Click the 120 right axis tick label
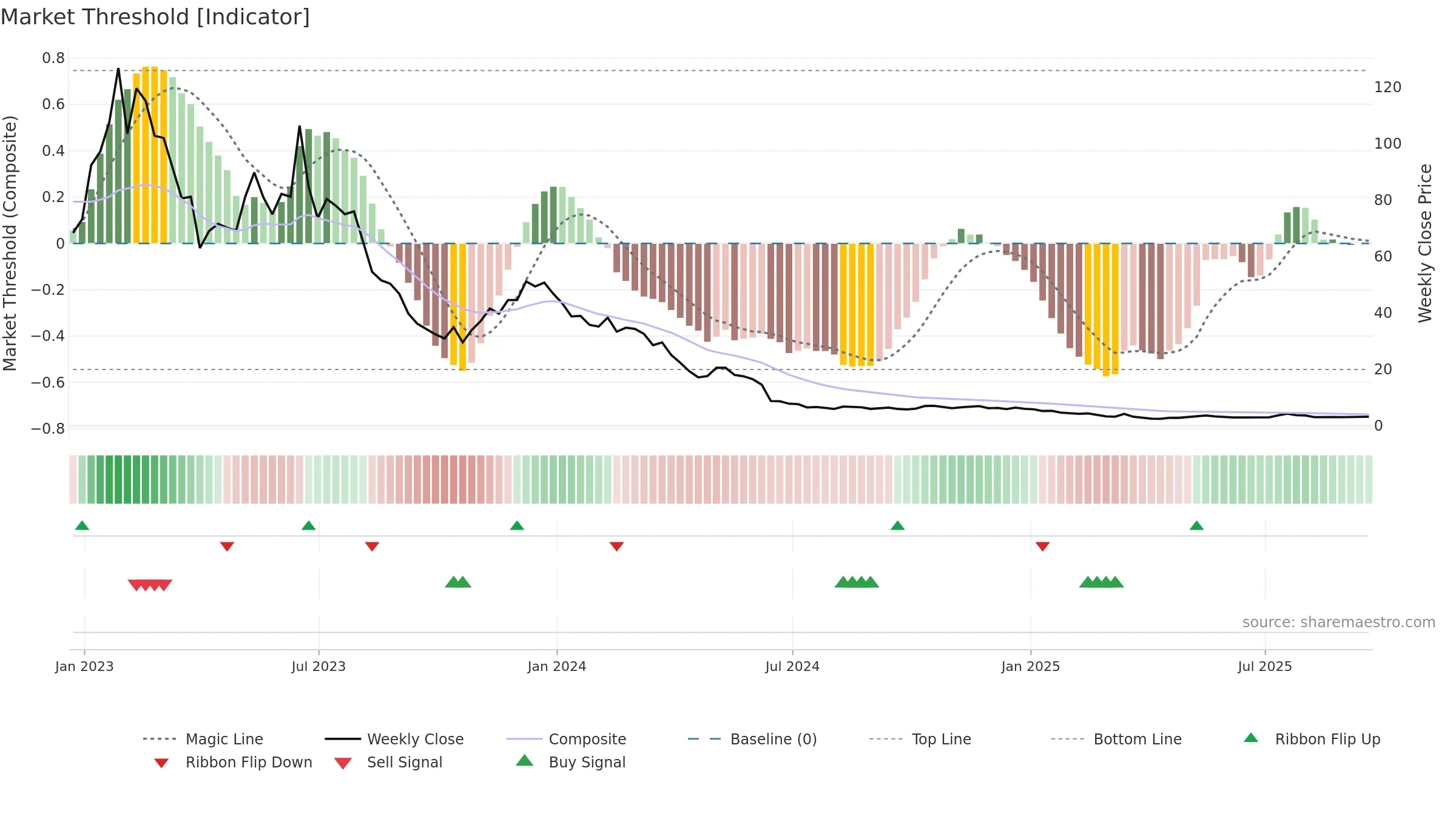Screen dimensions: 1456x819 (1387, 87)
